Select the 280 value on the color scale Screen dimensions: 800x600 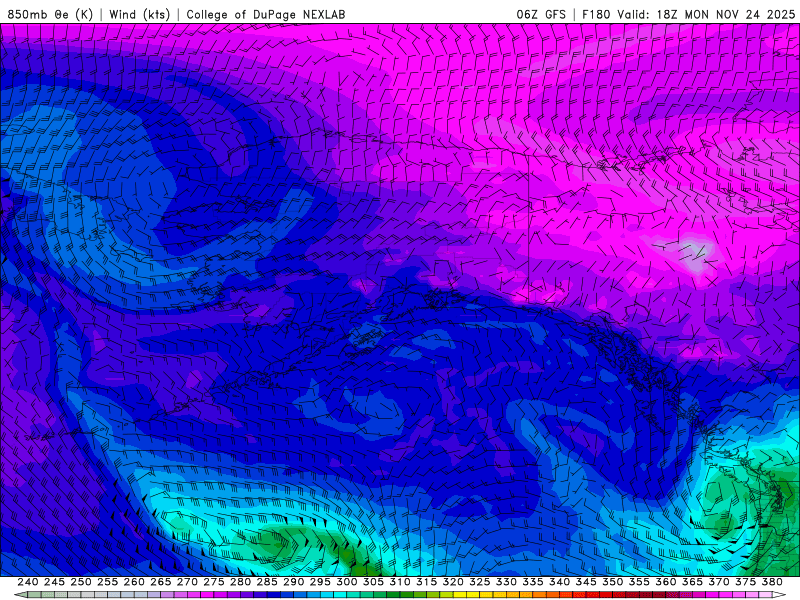click(x=240, y=582)
